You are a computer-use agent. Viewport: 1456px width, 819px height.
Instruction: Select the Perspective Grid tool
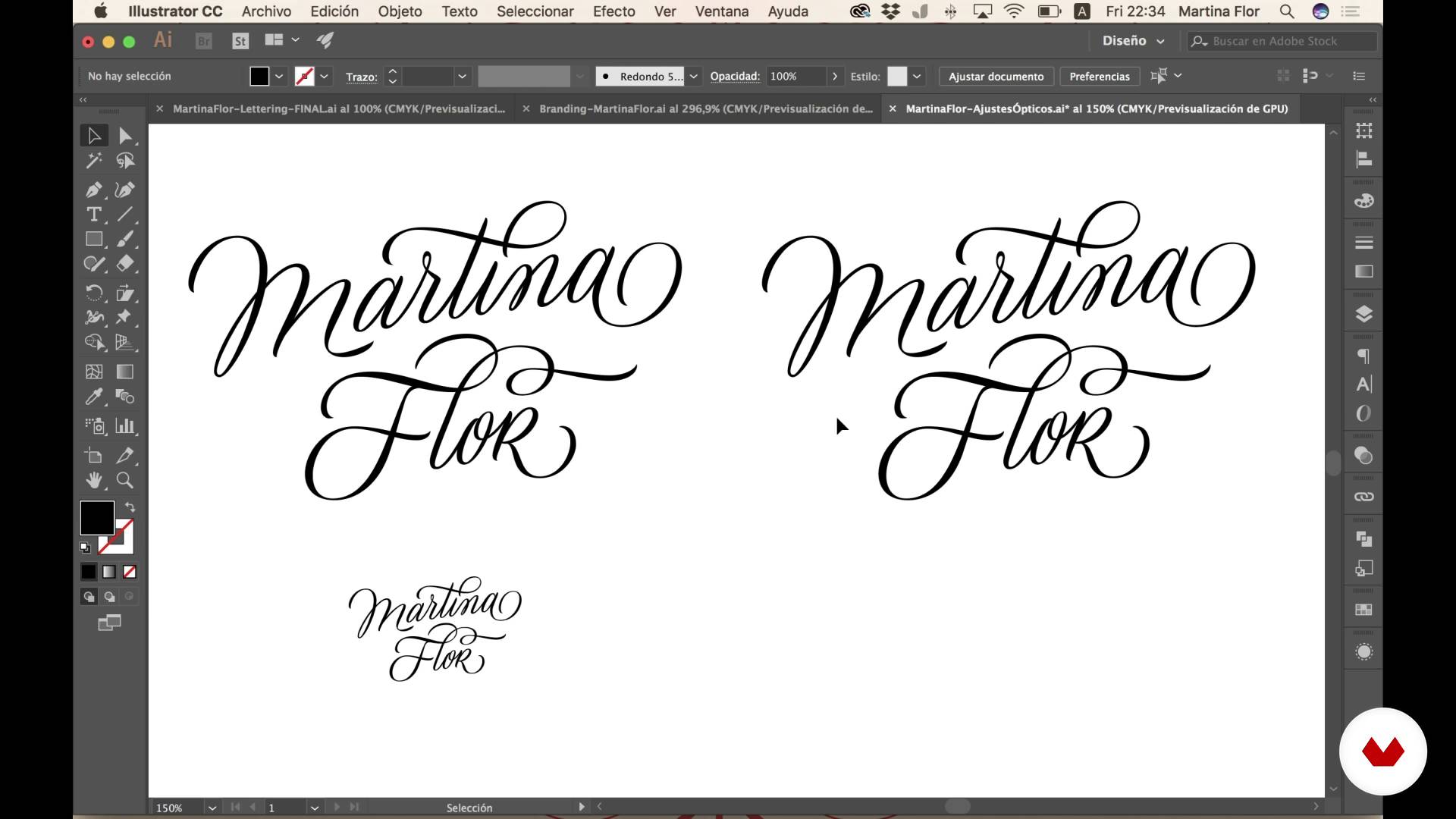(125, 342)
